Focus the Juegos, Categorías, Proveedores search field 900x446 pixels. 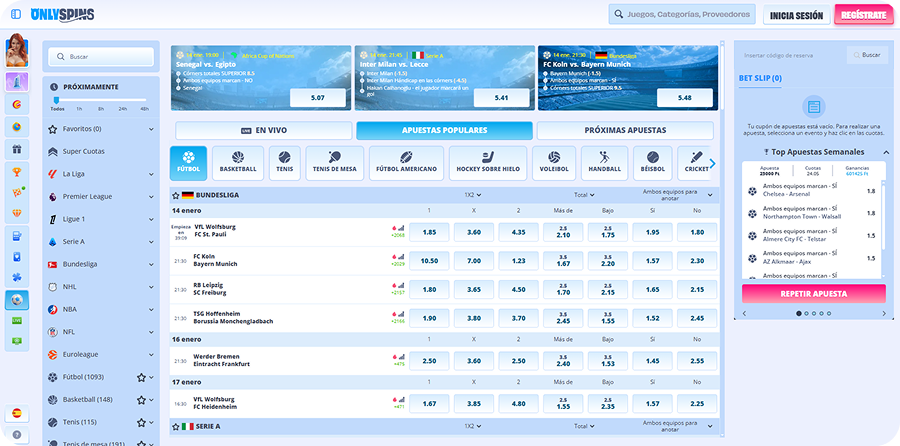pos(682,14)
